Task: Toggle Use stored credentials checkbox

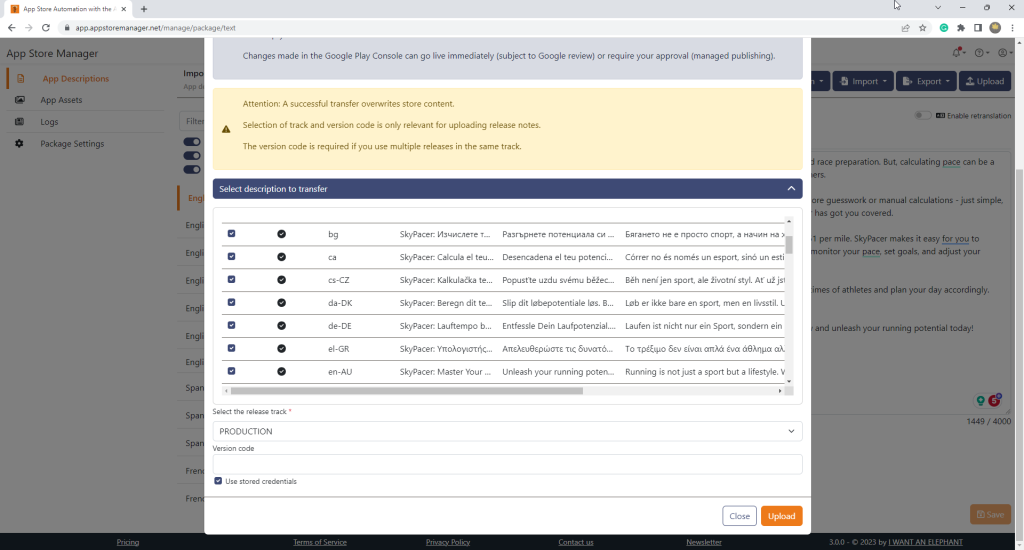Action: pyautogui.click(x=218, y=481)
